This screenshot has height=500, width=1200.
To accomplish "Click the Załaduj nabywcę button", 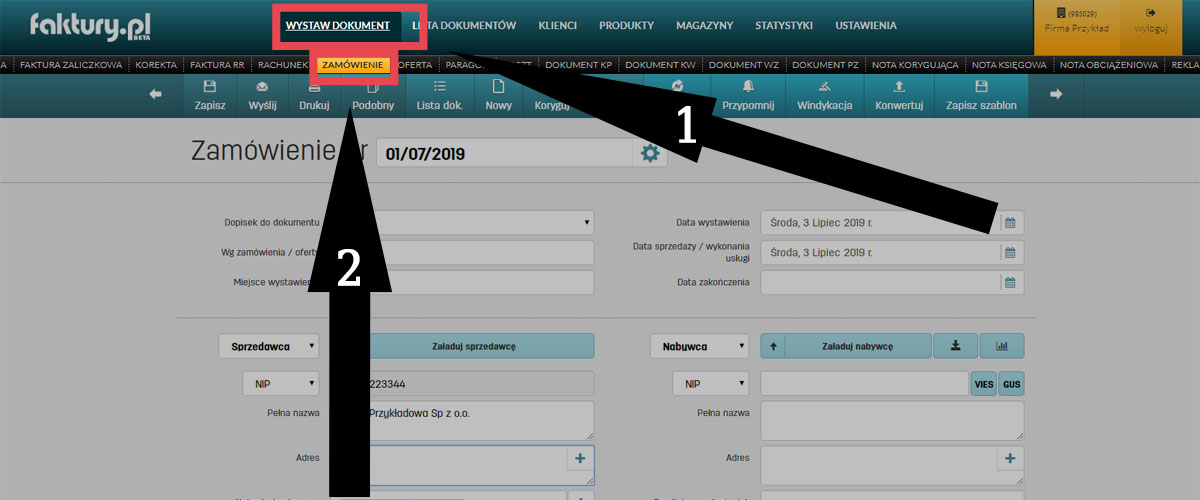I will coord(860,346).
